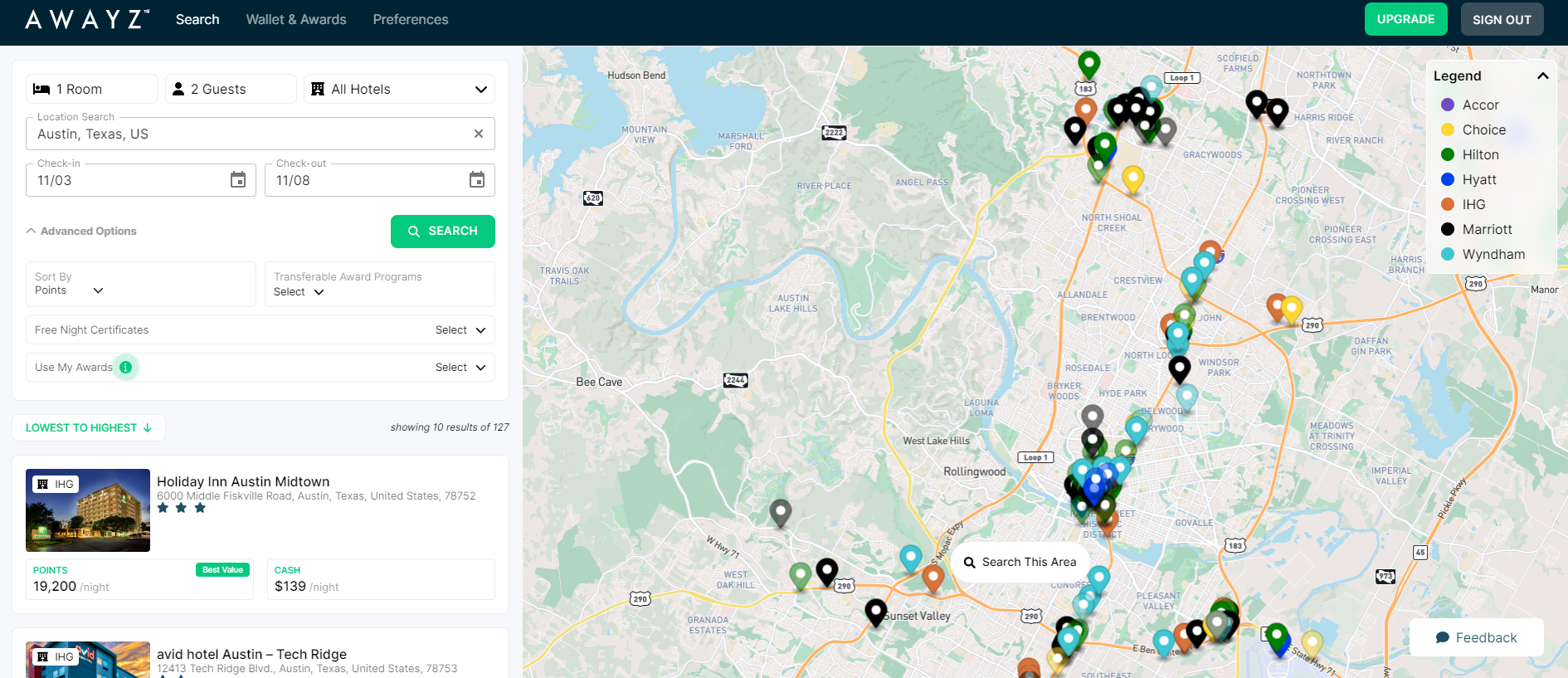Open the All Hotels dropdown

tap(399, 89)
